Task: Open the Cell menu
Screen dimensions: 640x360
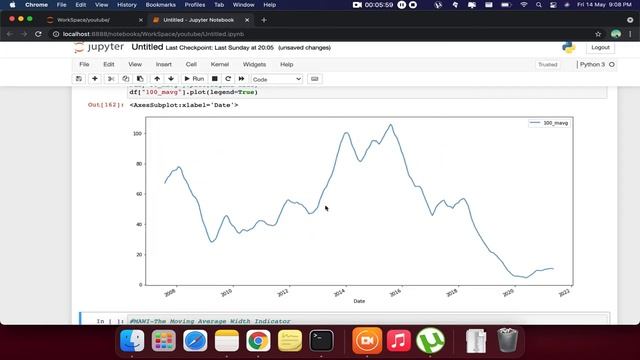Action: point(191,64)
